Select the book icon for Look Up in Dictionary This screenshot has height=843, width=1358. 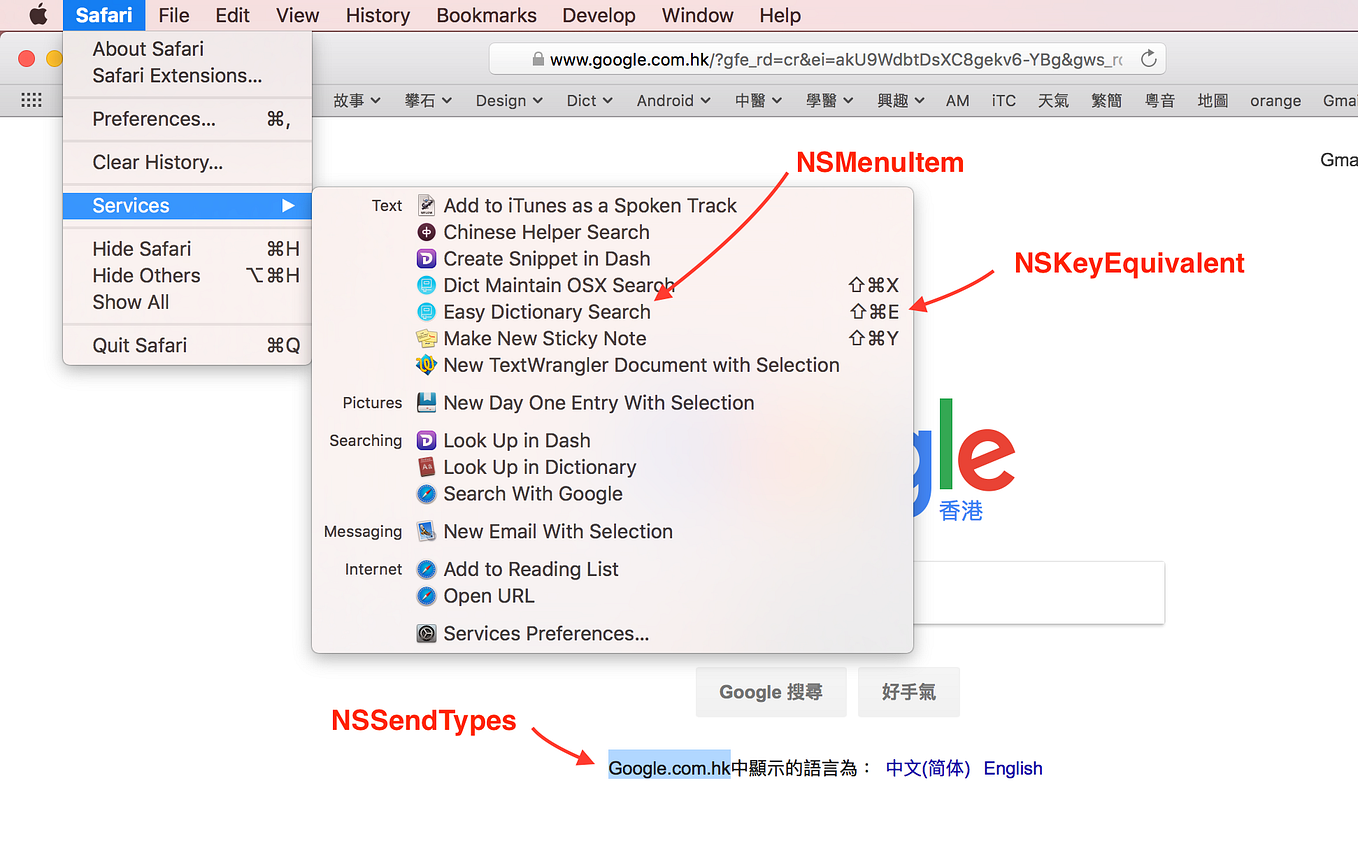pos(427,467)
